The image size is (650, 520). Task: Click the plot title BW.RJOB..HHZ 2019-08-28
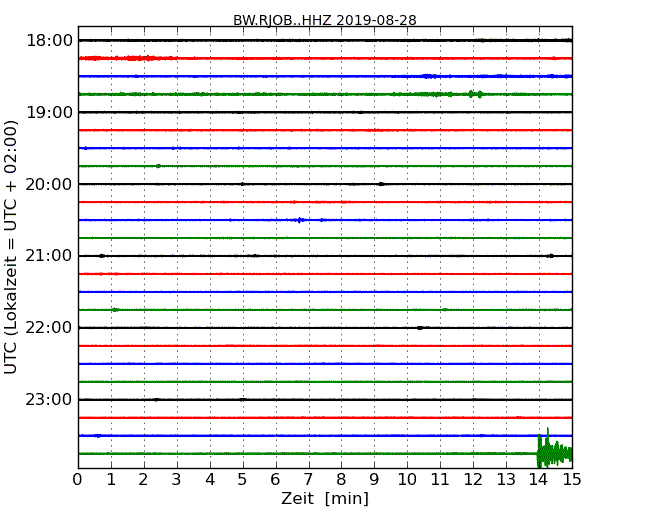(x=325, y=20)
